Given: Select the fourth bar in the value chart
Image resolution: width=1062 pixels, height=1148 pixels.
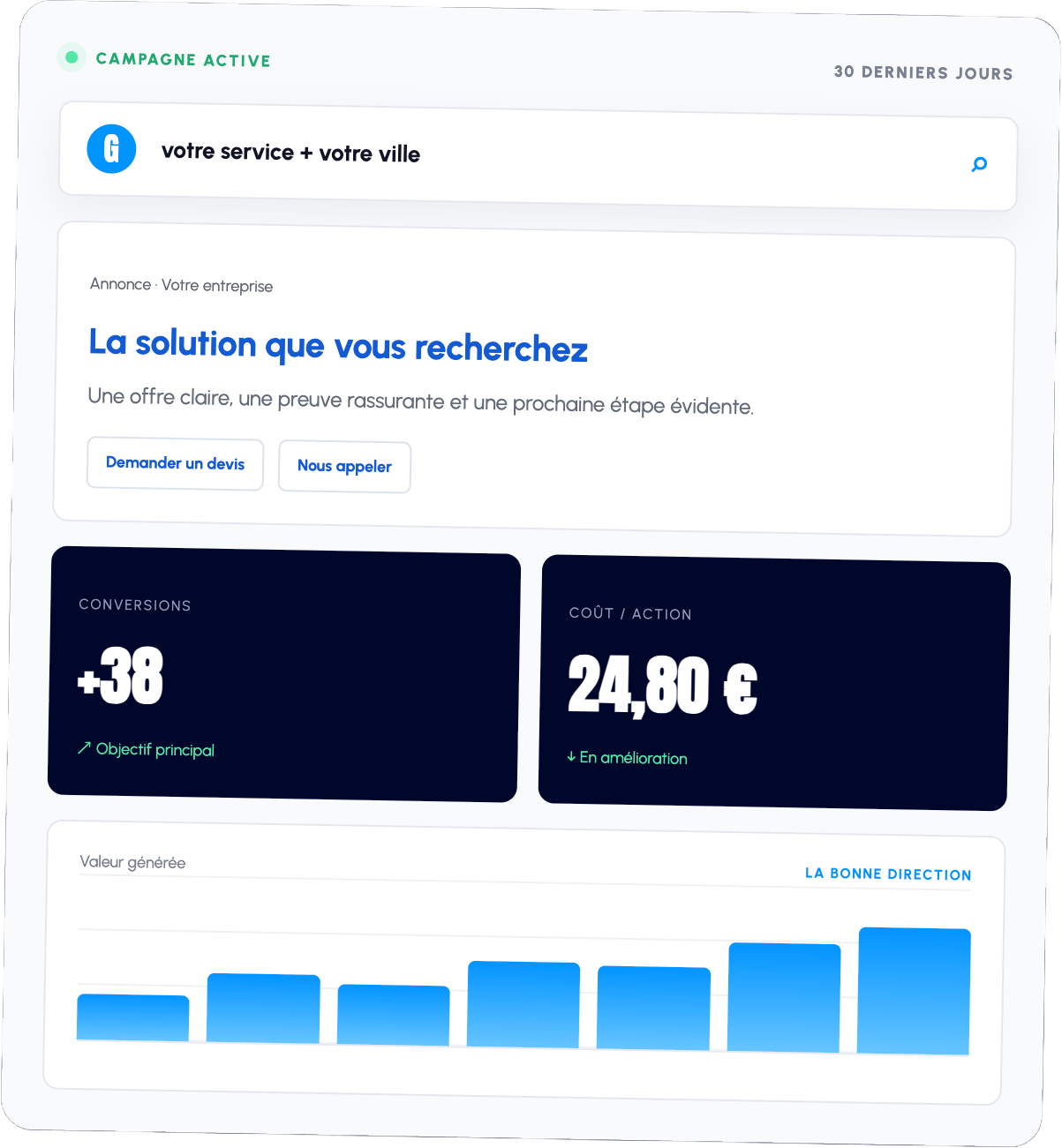Looking at the screenshot, I should tap(523, 1004).
